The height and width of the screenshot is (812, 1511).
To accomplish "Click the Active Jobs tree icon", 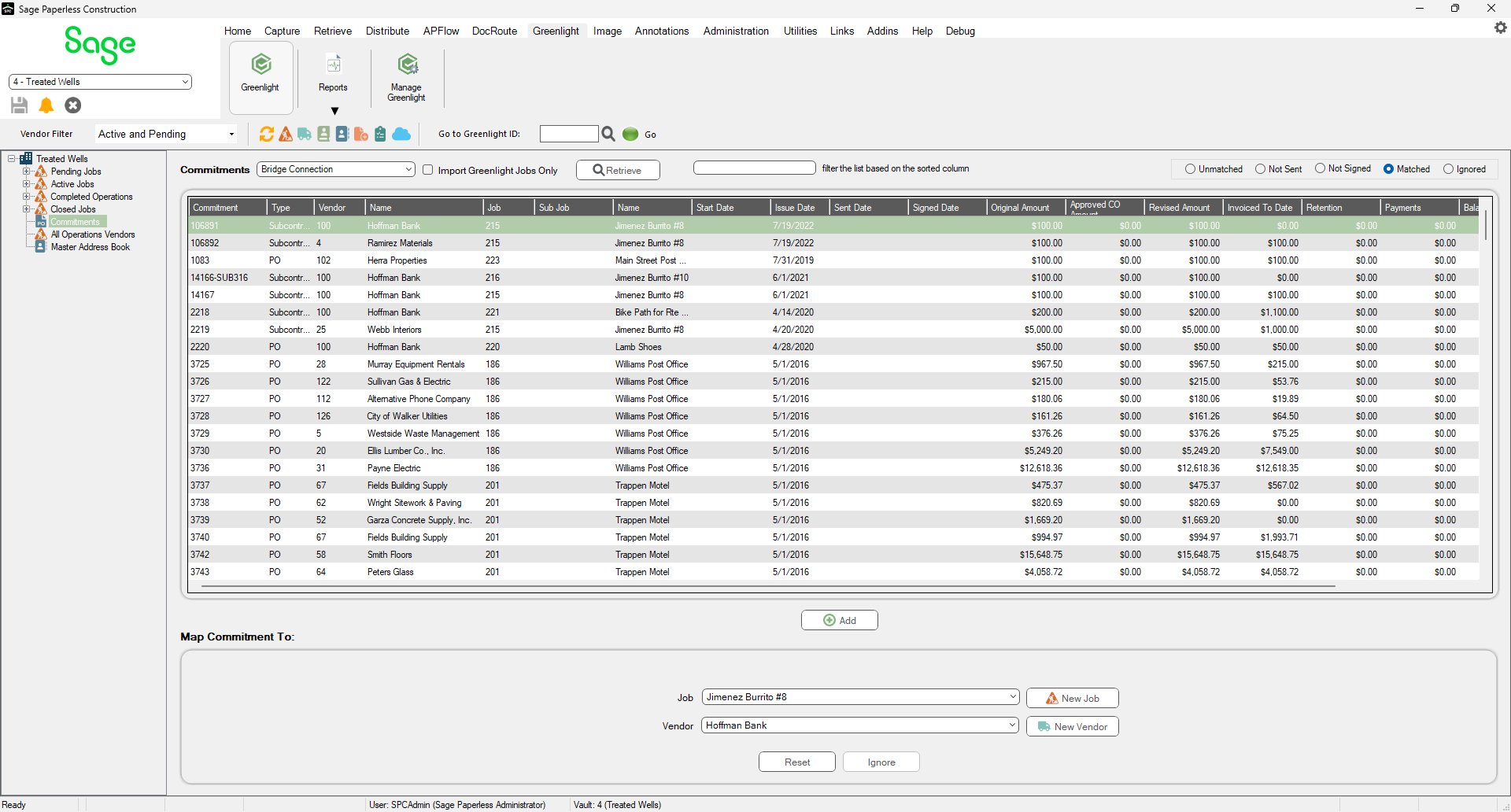I will [41, 183].
